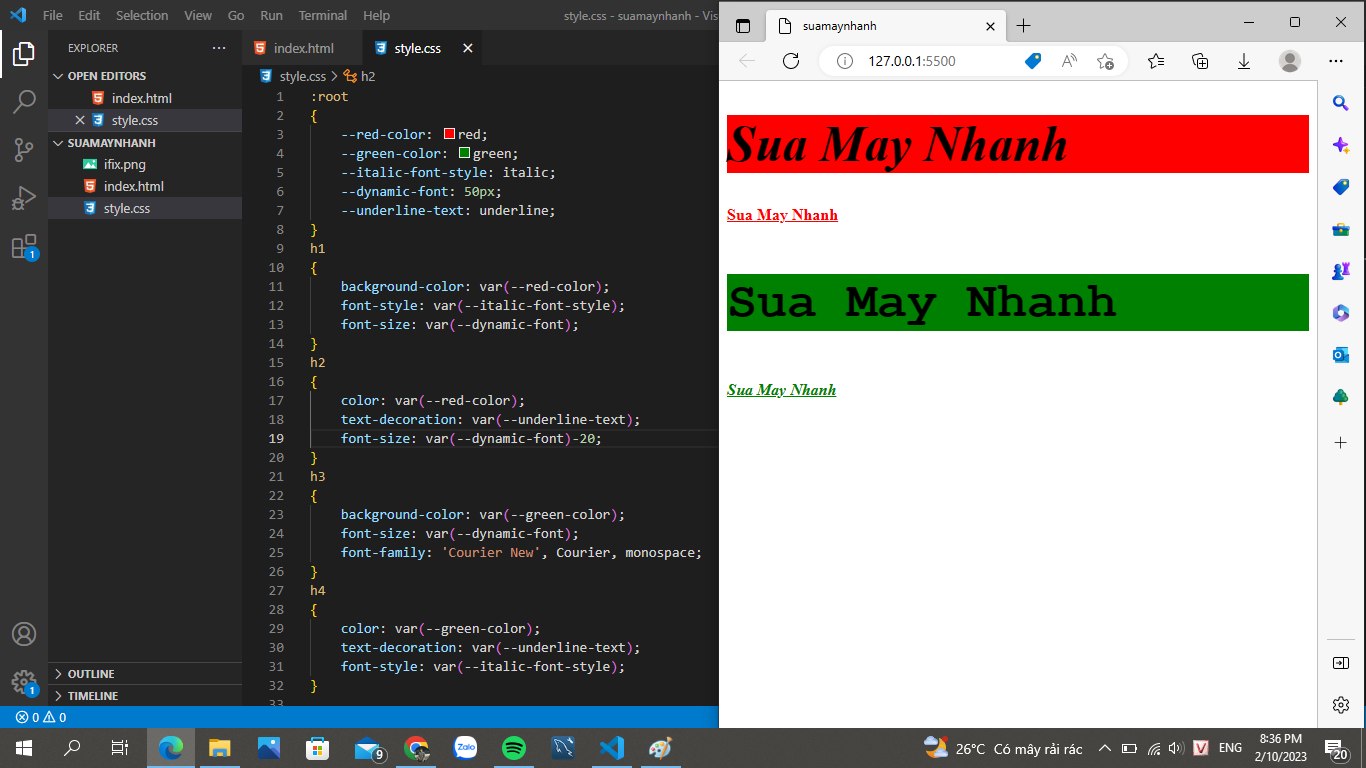Screen dimensions: 1366x768
Task: Show hidden system tray icons
Action: point(1105,748)
